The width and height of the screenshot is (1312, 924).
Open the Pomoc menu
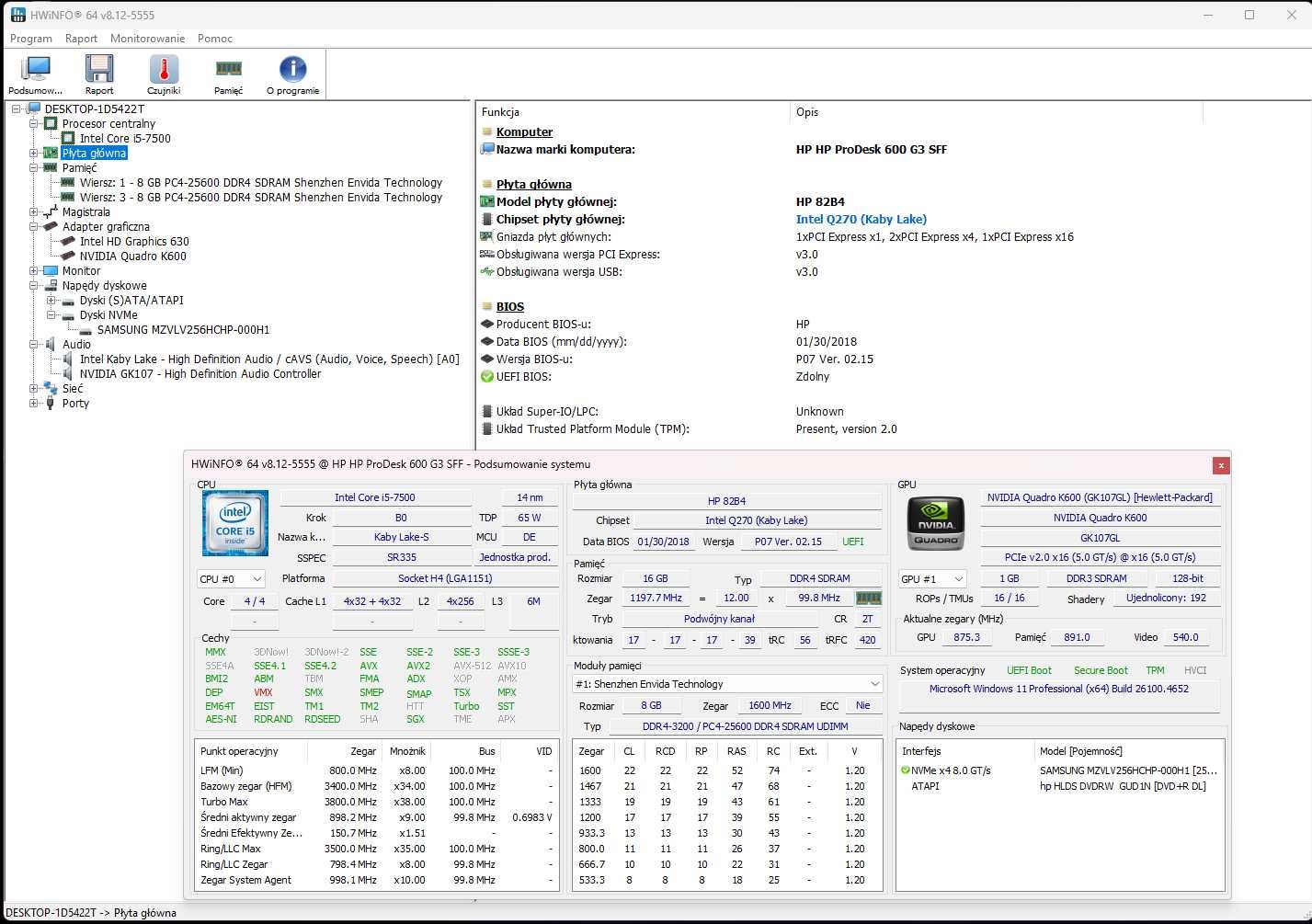[215, 39]
